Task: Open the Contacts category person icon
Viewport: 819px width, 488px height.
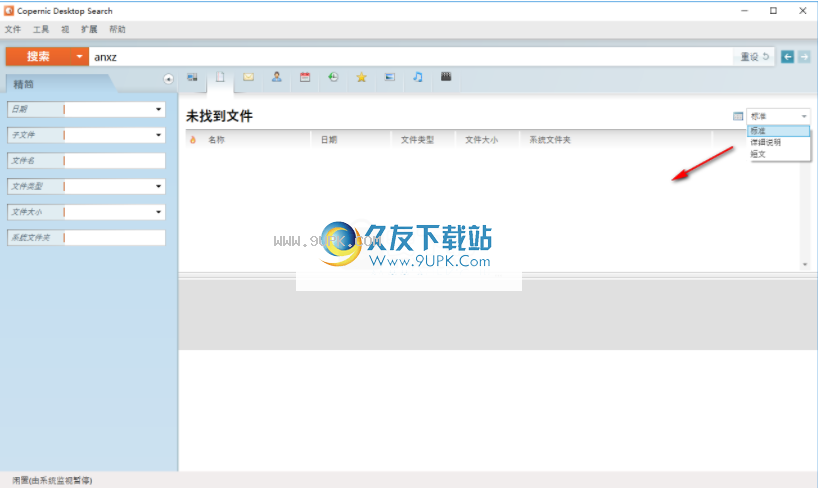Action: [x=277, y=77]
